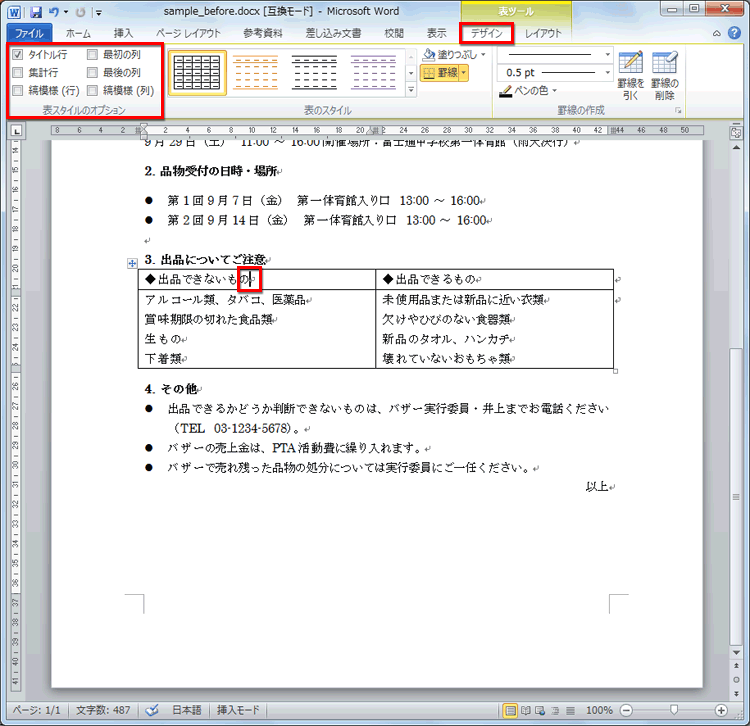Select the 罫線を引く draw table tool
The width and height of the screenshot is (750, 726).
click(x=630, y=76)
